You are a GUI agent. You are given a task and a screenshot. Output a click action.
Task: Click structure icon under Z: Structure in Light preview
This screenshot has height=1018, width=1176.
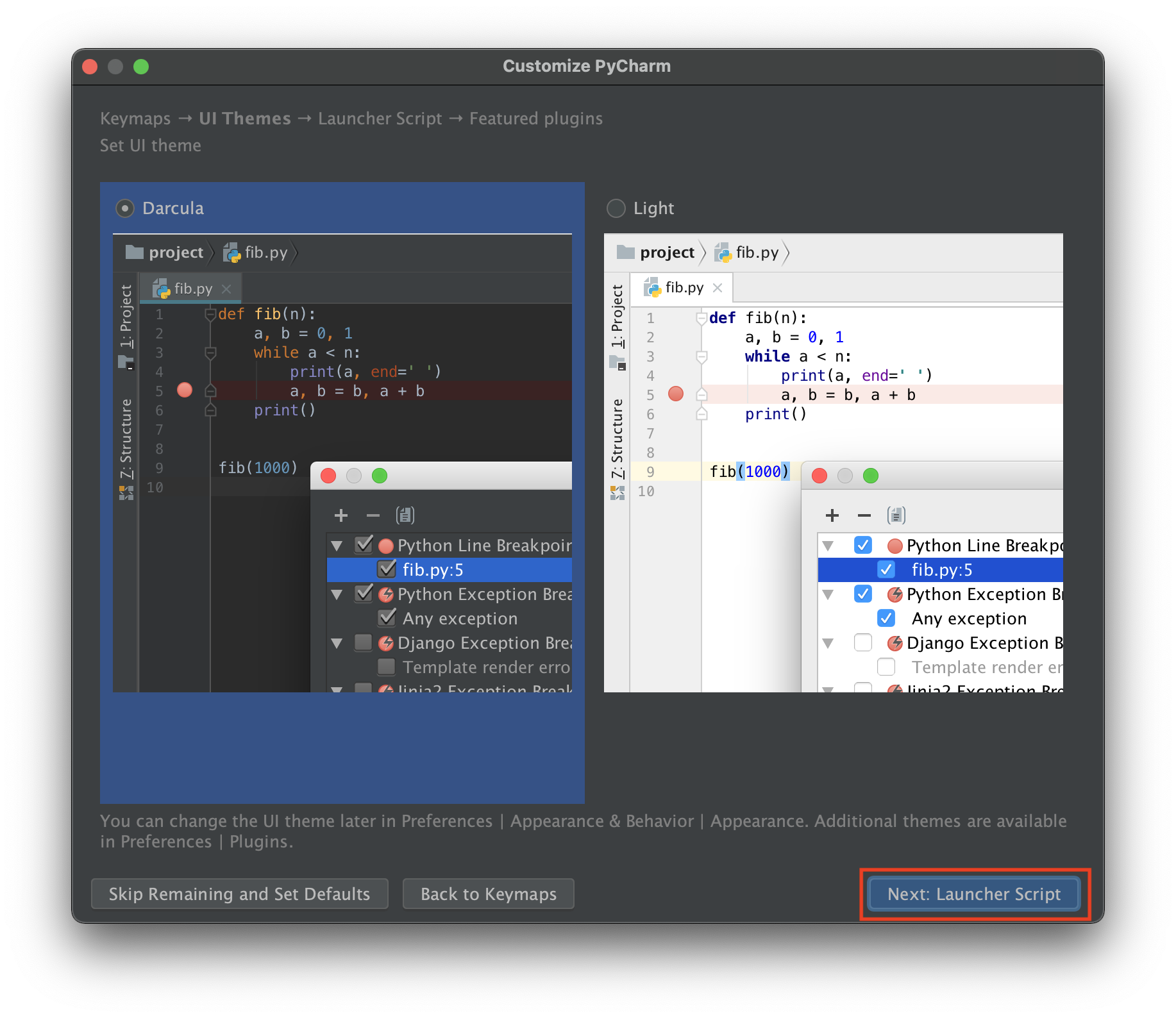pyautogui.click(x=617, y=492)
